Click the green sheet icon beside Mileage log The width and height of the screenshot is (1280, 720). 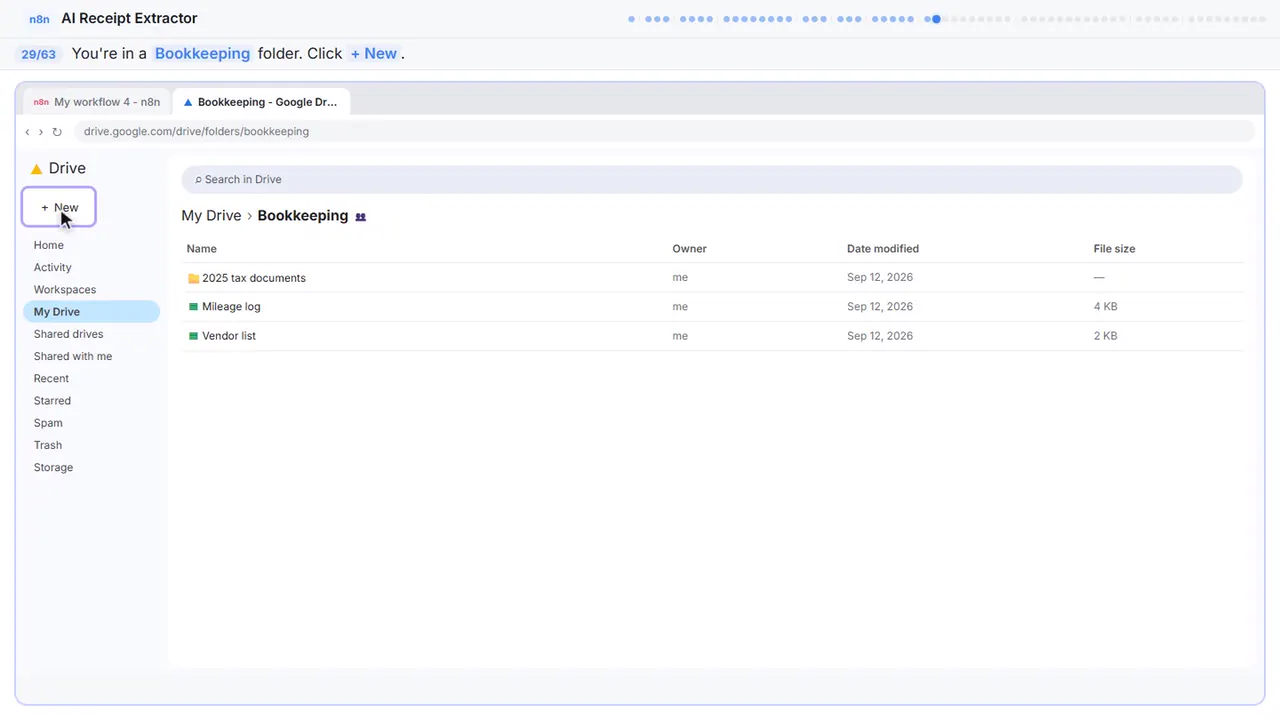(194, 307)
